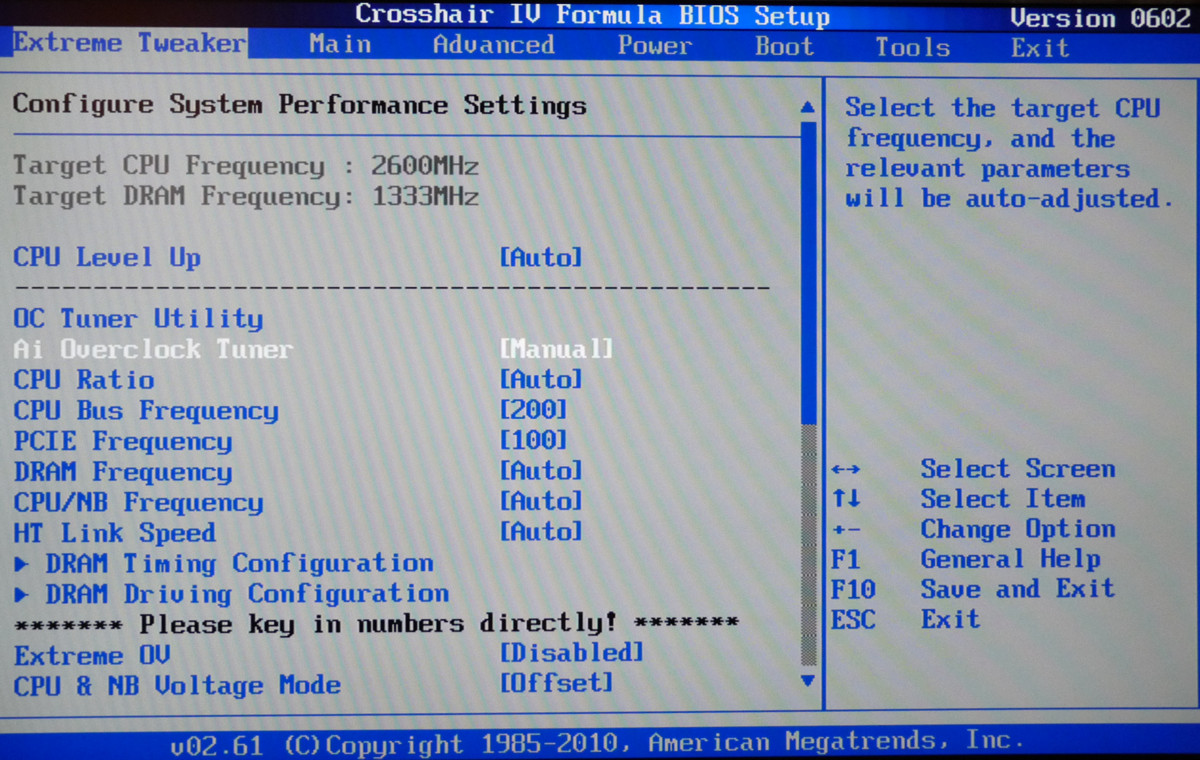Screen dimensions: 1200x760
Task: Open the Advanced tab
Action: [x=493, y=45]
